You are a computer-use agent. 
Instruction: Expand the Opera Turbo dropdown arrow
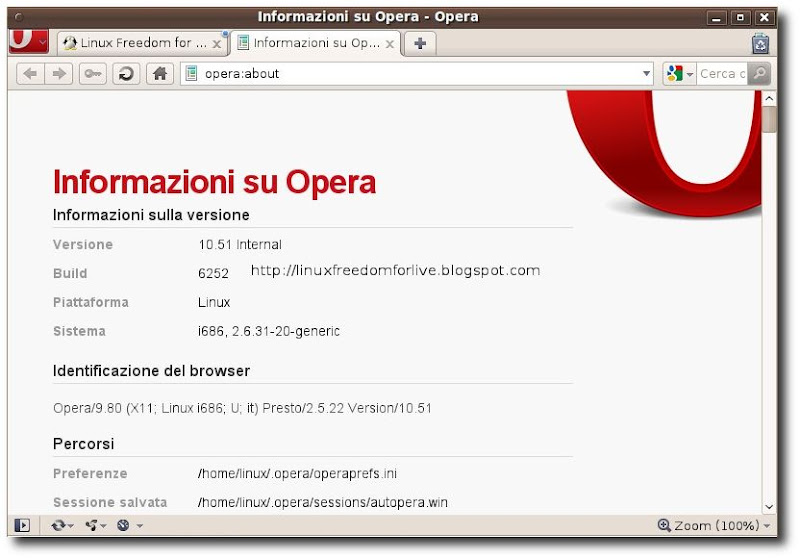pos(139,525)
